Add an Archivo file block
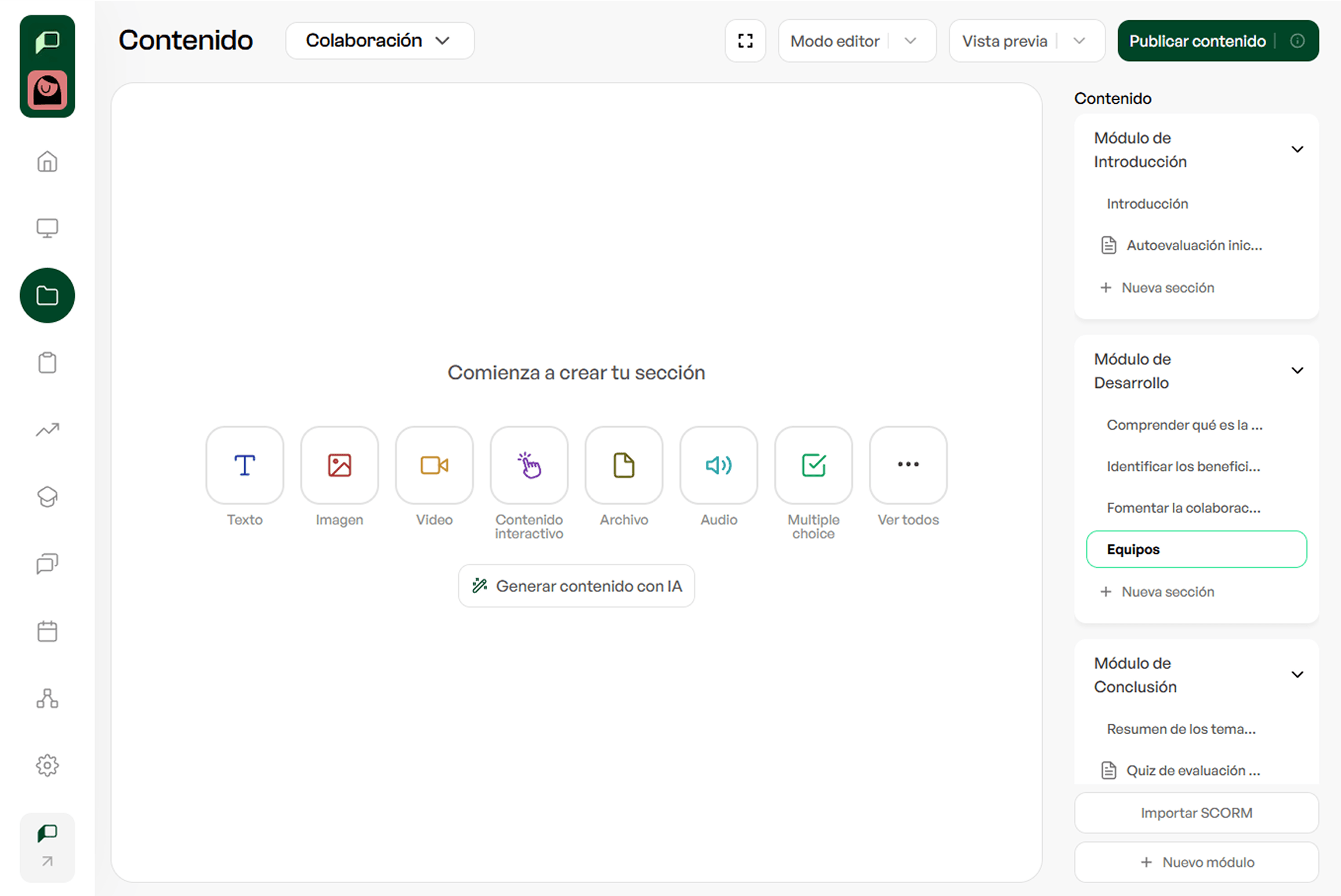Screen dimensions: 1341x896 pyautogui.click(x=624, y=465)
